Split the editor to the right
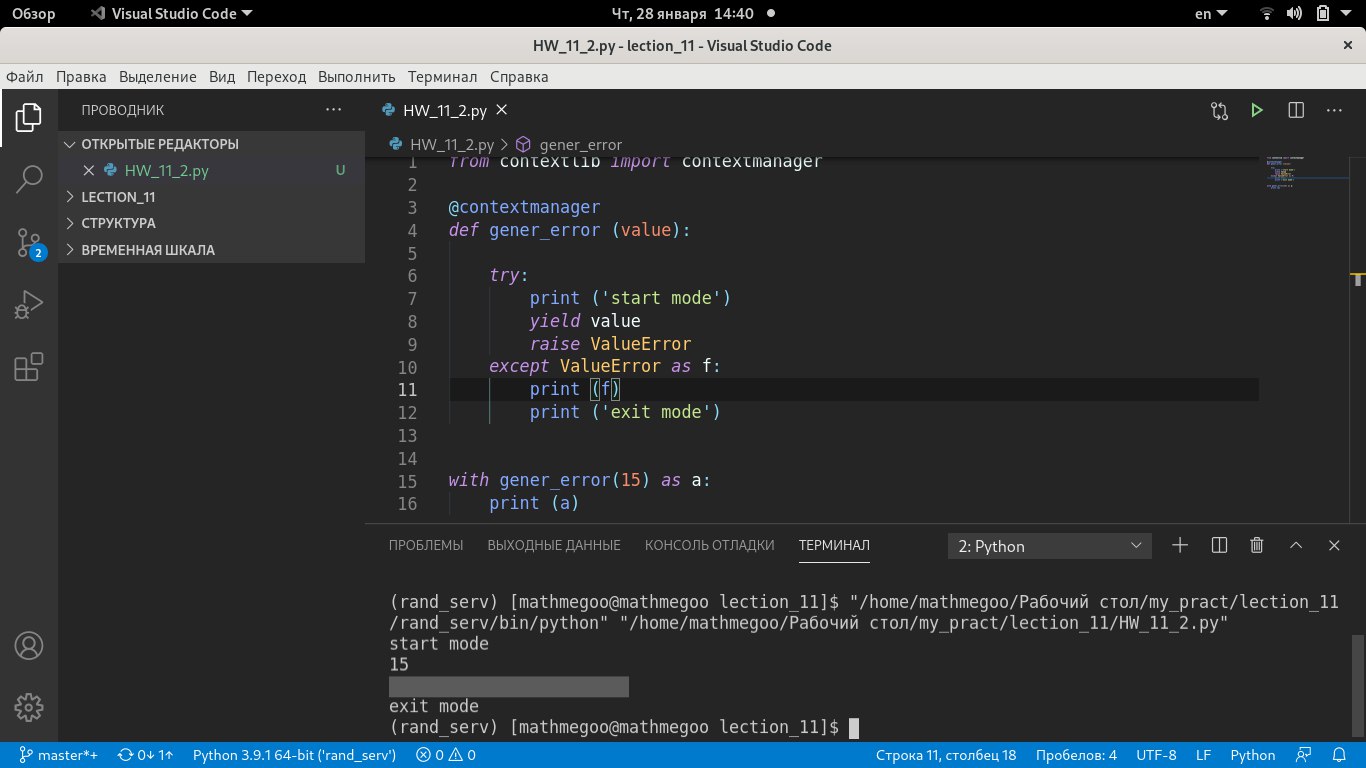Viewport: 1366px width, 768px height. 1295,110
